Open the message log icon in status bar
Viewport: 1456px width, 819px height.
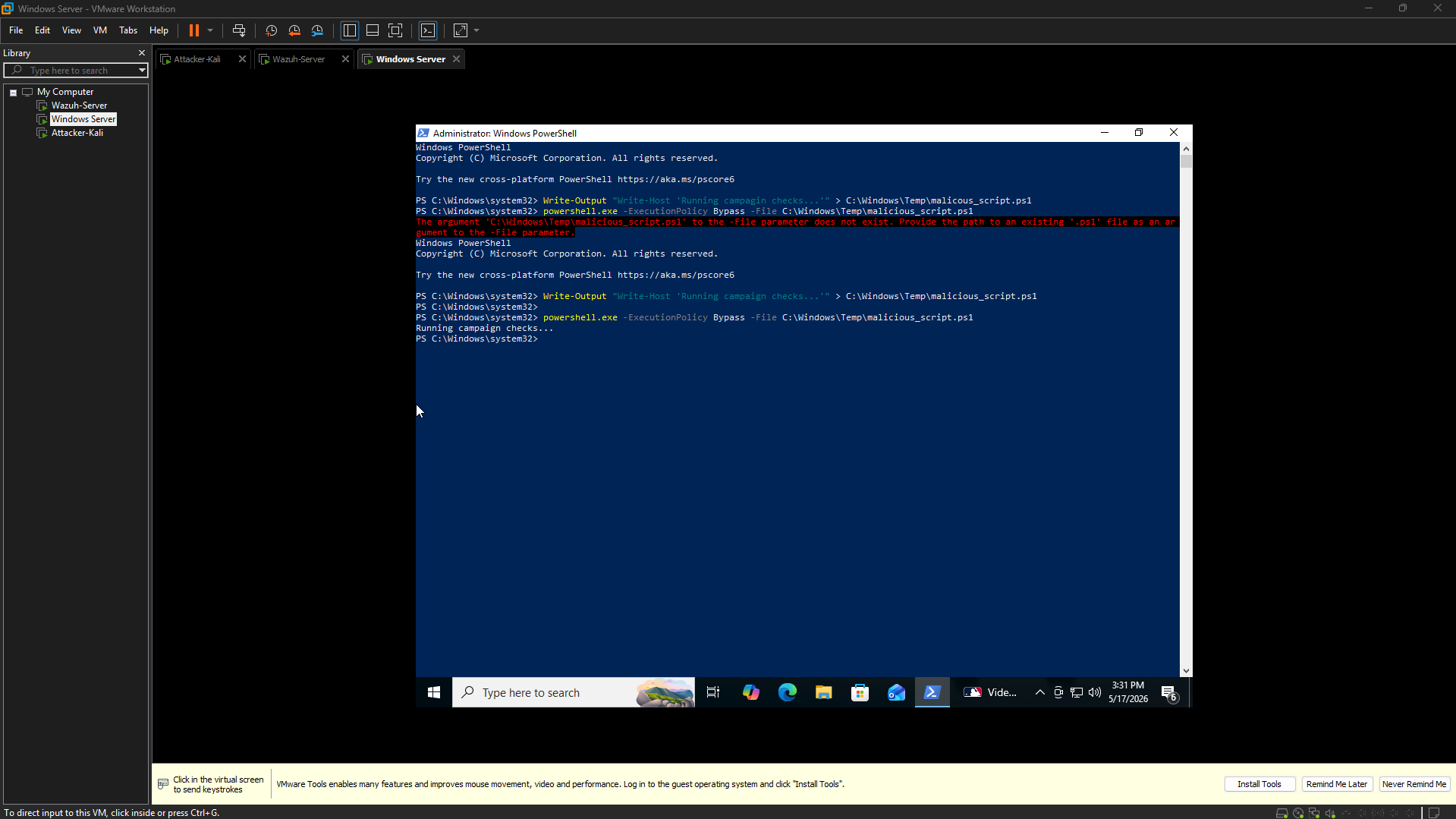[x=1434, y=813]
